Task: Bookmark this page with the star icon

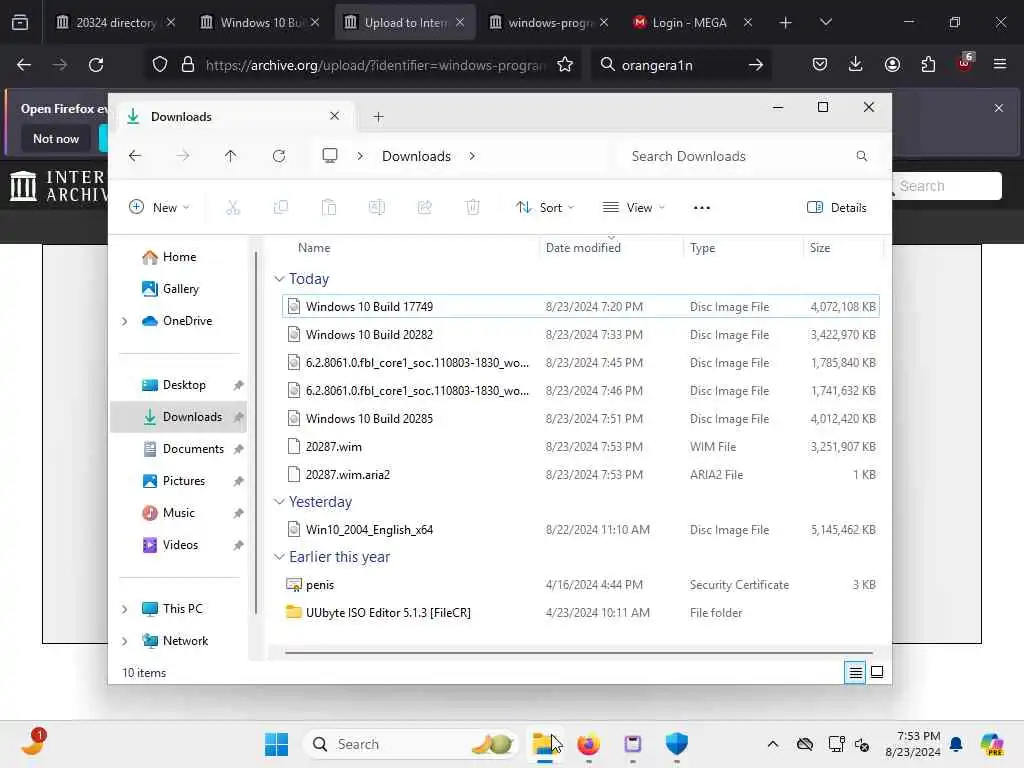Action: pyautogui.click(x=565, y=65)
